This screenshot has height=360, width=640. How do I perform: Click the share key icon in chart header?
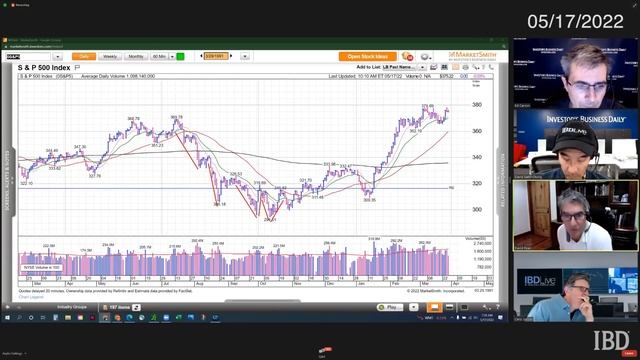coord(476,67)
